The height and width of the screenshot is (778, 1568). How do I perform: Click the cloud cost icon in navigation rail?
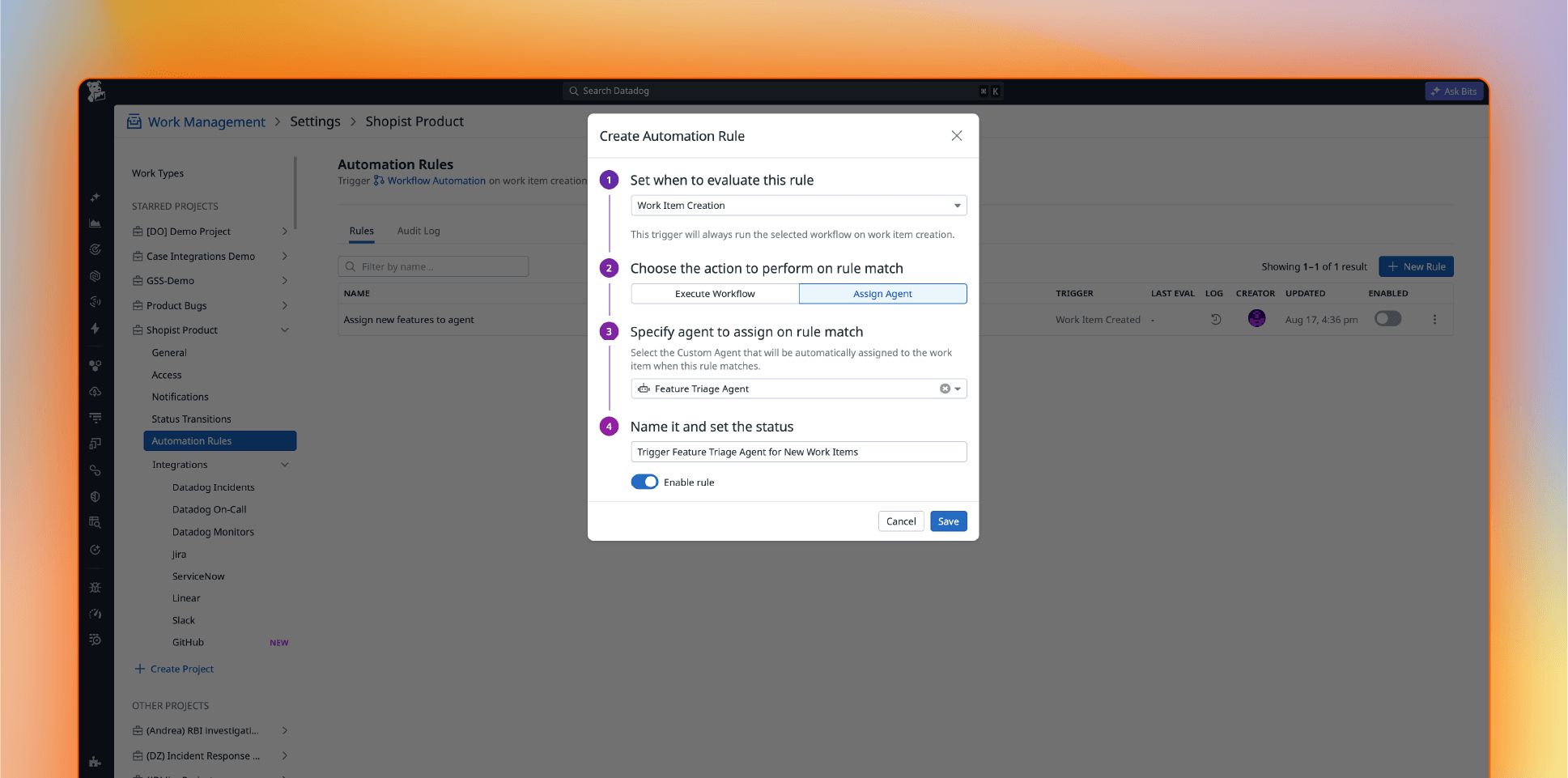coord(96,392)
